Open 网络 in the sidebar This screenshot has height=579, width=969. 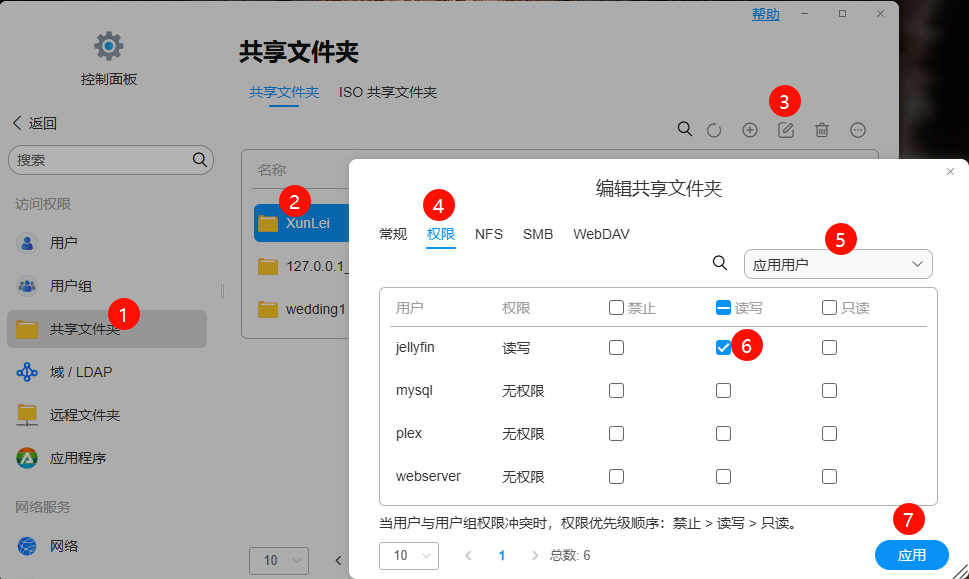tap(107, 546)
